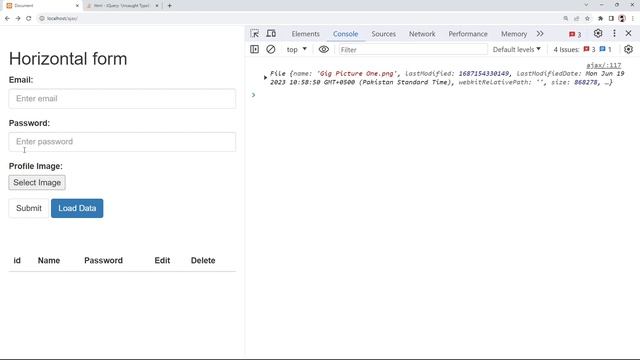Close the DevTools panel
Viewport: 640px width, 360px height.
click(x=629, y=33)
